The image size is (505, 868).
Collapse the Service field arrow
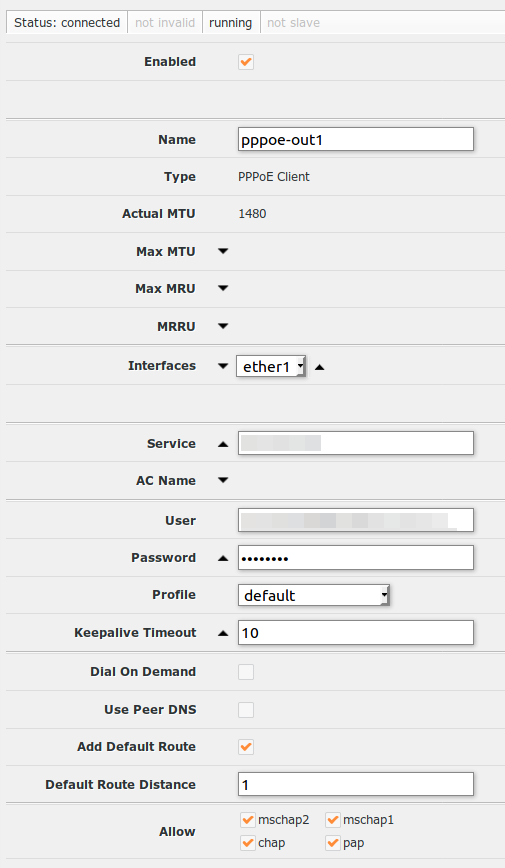tap(223, 444)
